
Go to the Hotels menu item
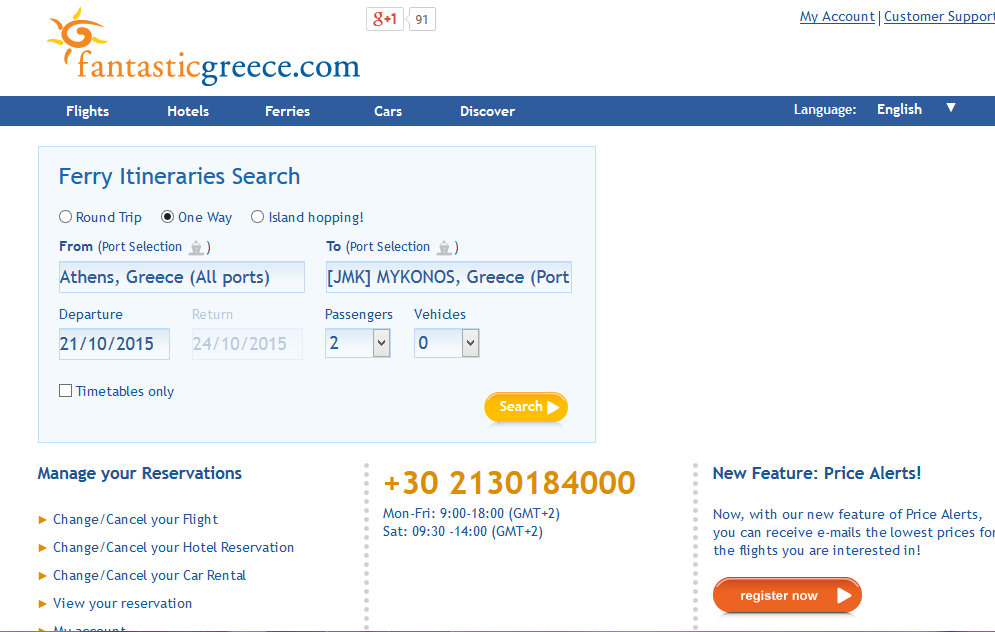click(188, 111)
